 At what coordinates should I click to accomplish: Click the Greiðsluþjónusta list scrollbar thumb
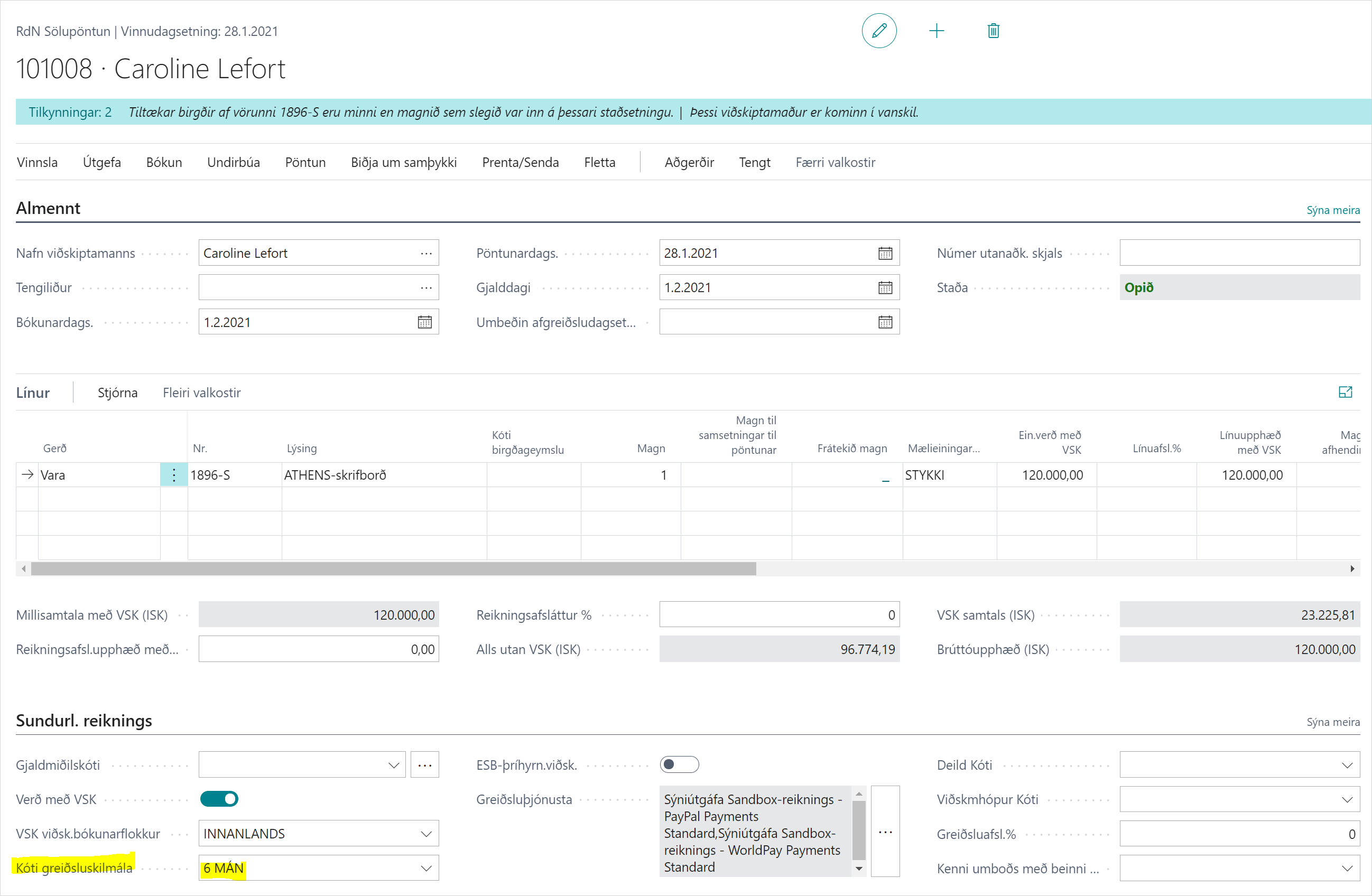858,830
